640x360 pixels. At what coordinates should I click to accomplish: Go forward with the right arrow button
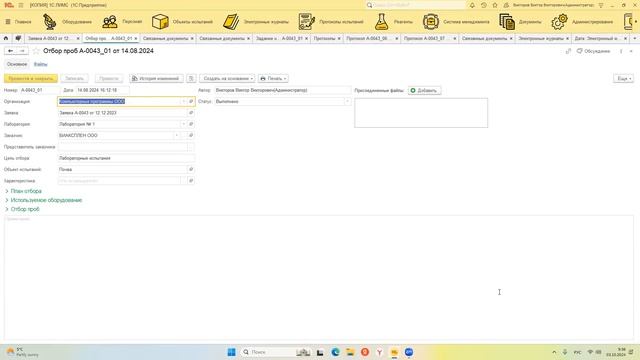(22, 51)
